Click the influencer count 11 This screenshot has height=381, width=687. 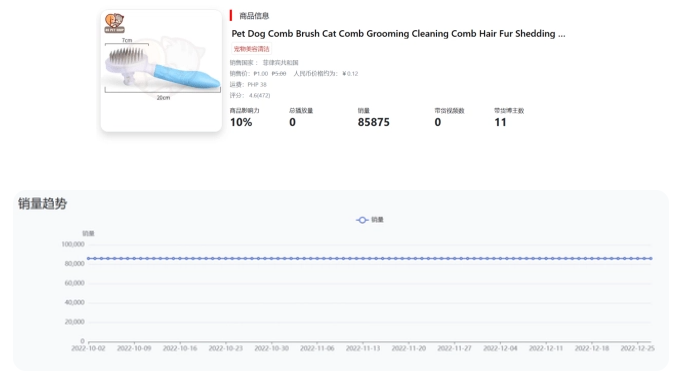500,122
